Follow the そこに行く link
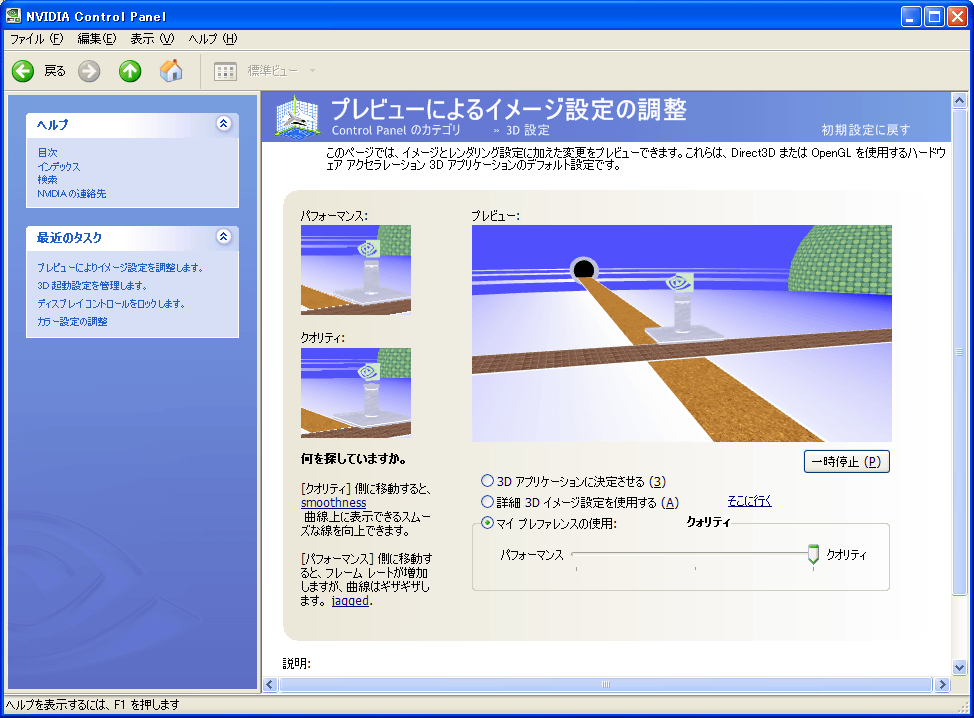 click(749, 501)
